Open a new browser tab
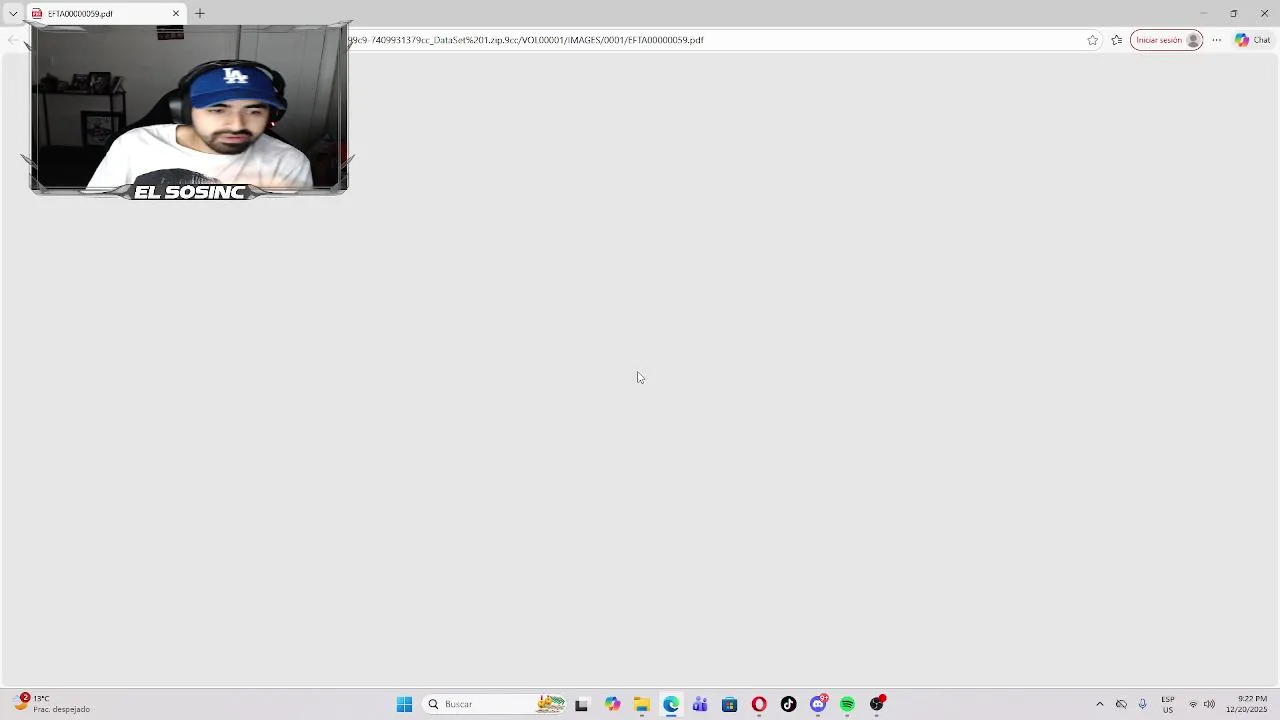 click(x=200, y=13)
